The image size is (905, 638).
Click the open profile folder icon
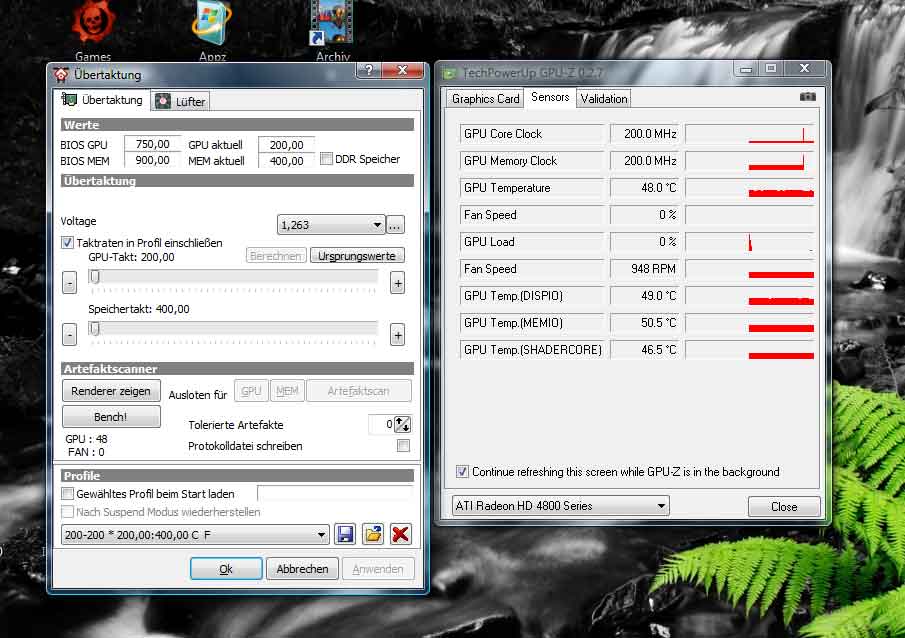click(373, 534)
